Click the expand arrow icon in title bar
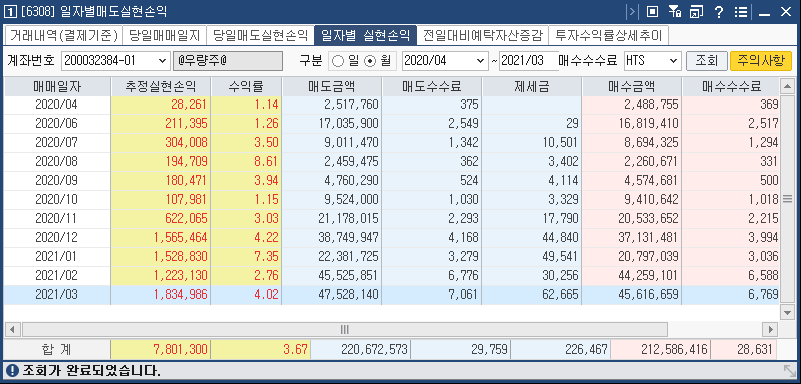Viewport: 801px width, 384px height. pyautogui.click(x=632, y=12)
